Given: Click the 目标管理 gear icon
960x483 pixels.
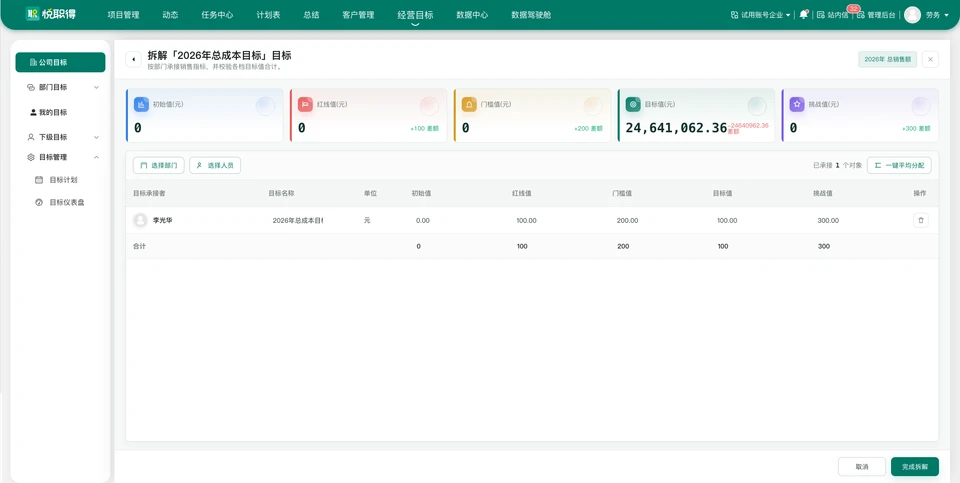Looking at the screenshot, I should click(31, 157).
